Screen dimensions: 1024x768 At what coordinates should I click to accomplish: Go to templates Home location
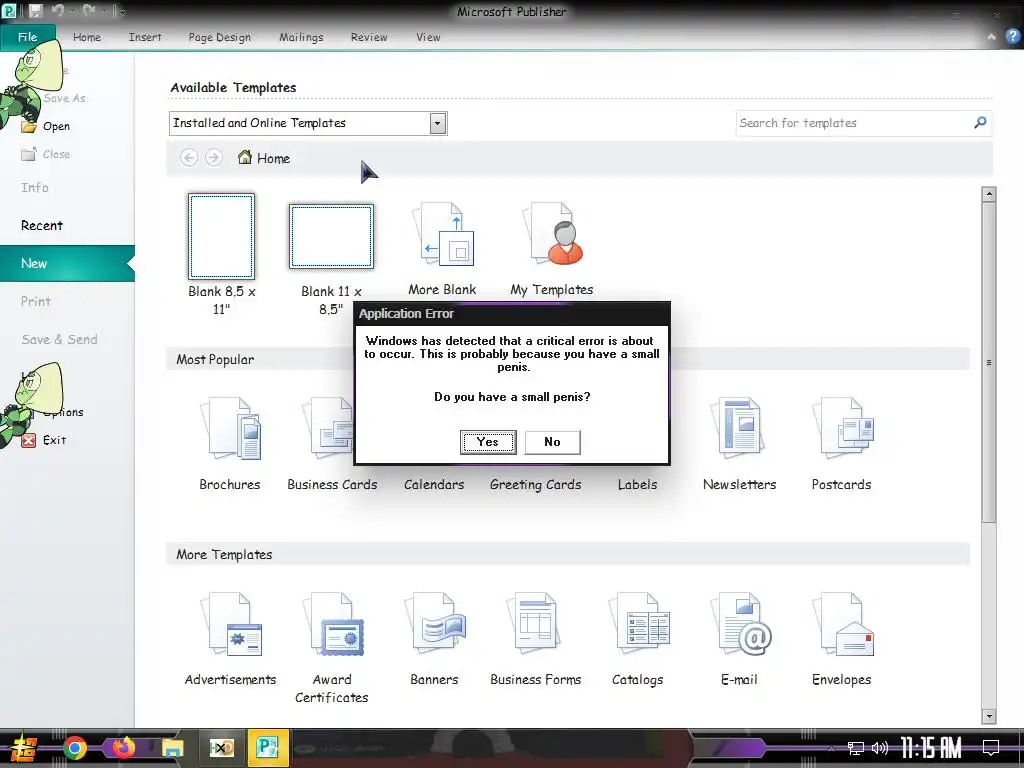point(264,158)
